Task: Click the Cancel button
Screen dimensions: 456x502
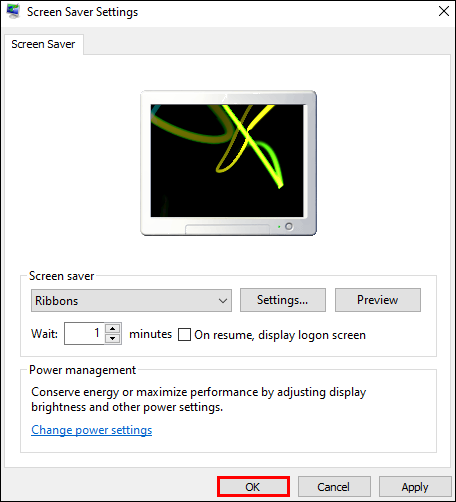Action: [x=334, y=487]
